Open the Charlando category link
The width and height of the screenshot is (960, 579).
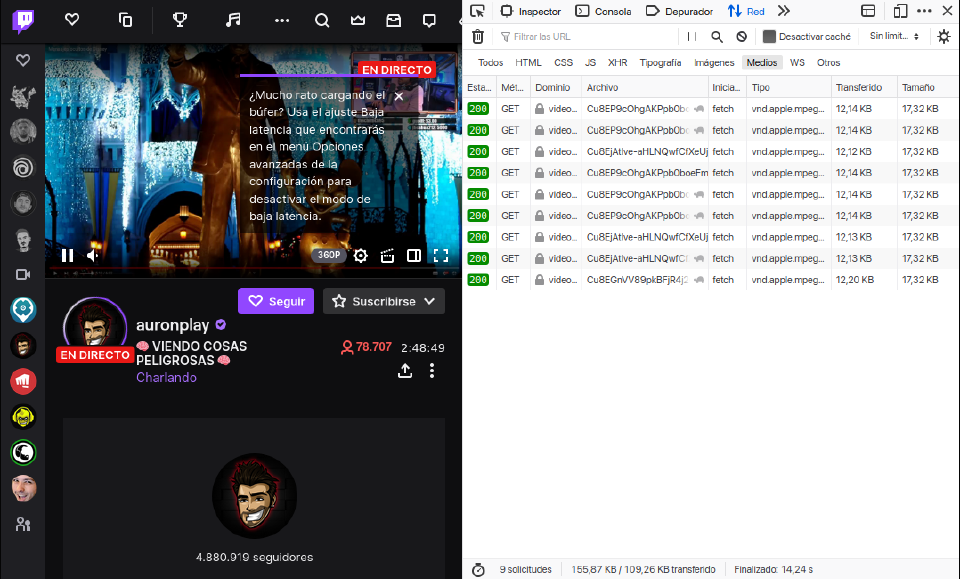click(x=166, y=378)
